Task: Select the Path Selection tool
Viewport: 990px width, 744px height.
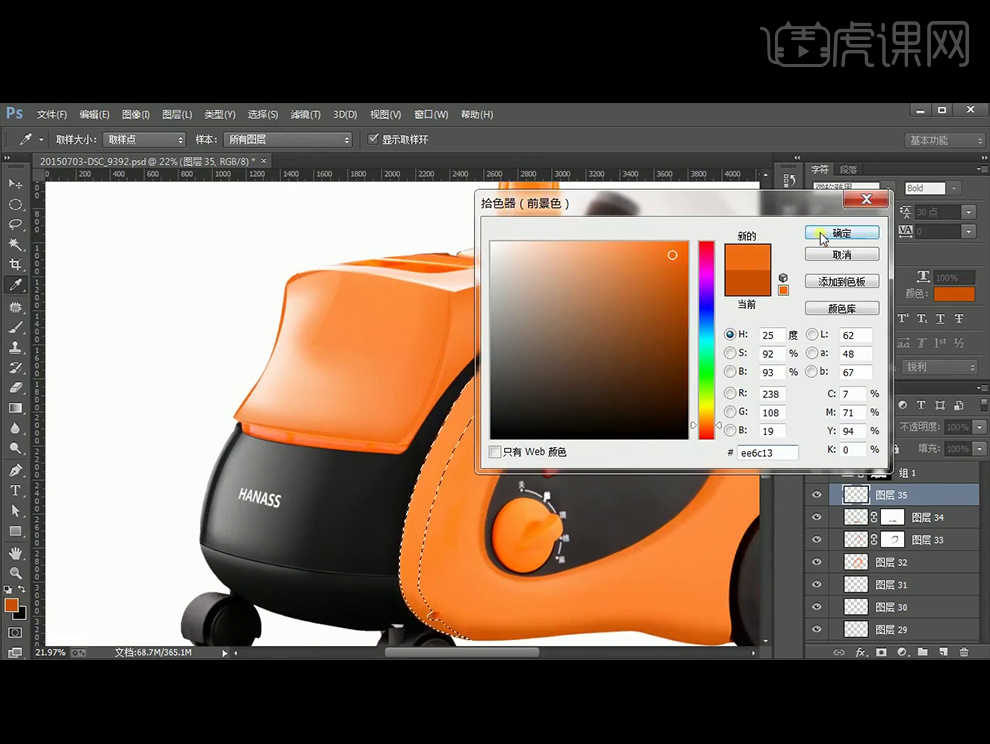Action: point(15,511)
